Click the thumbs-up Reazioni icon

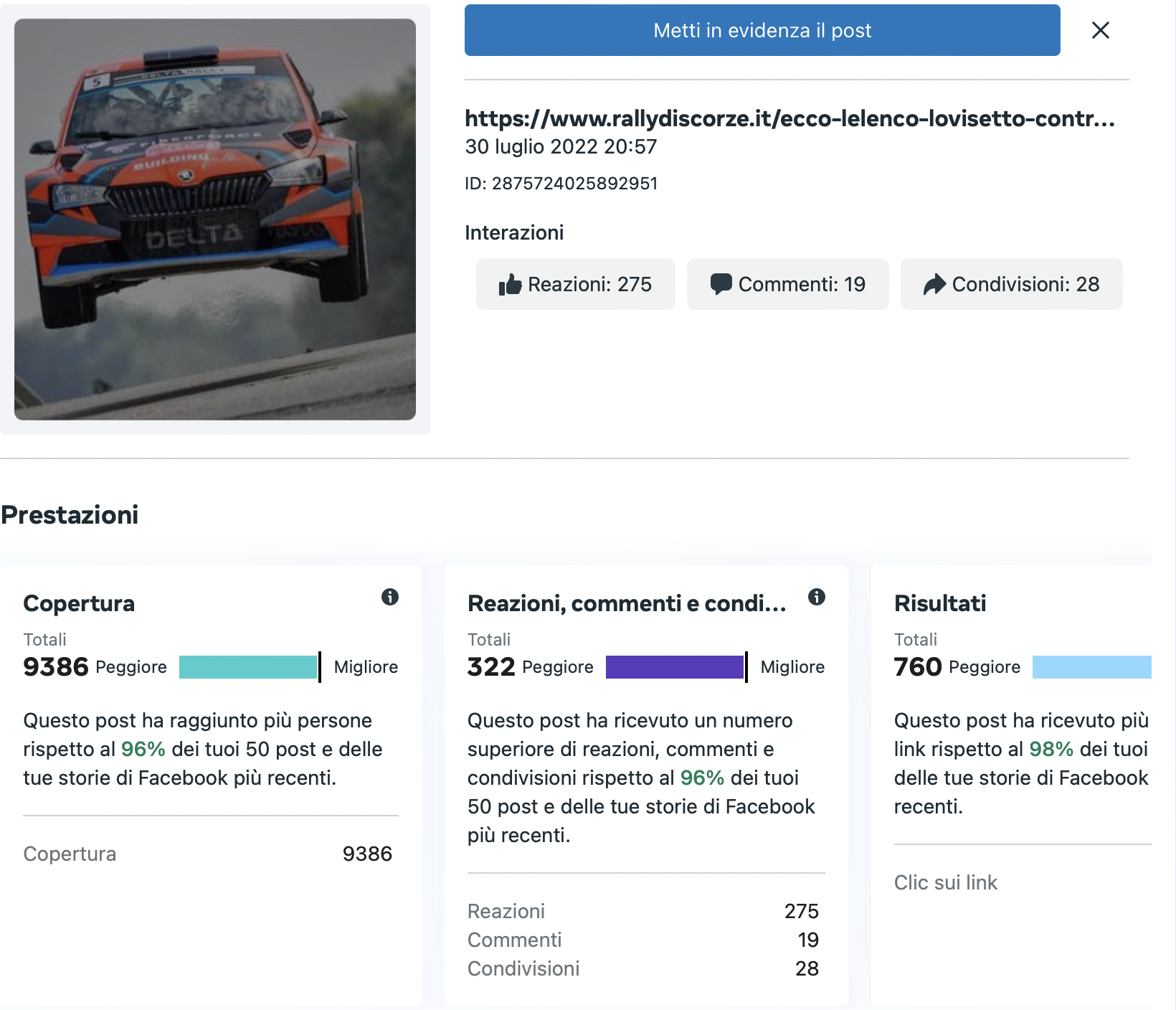click(x=510, y=285)
